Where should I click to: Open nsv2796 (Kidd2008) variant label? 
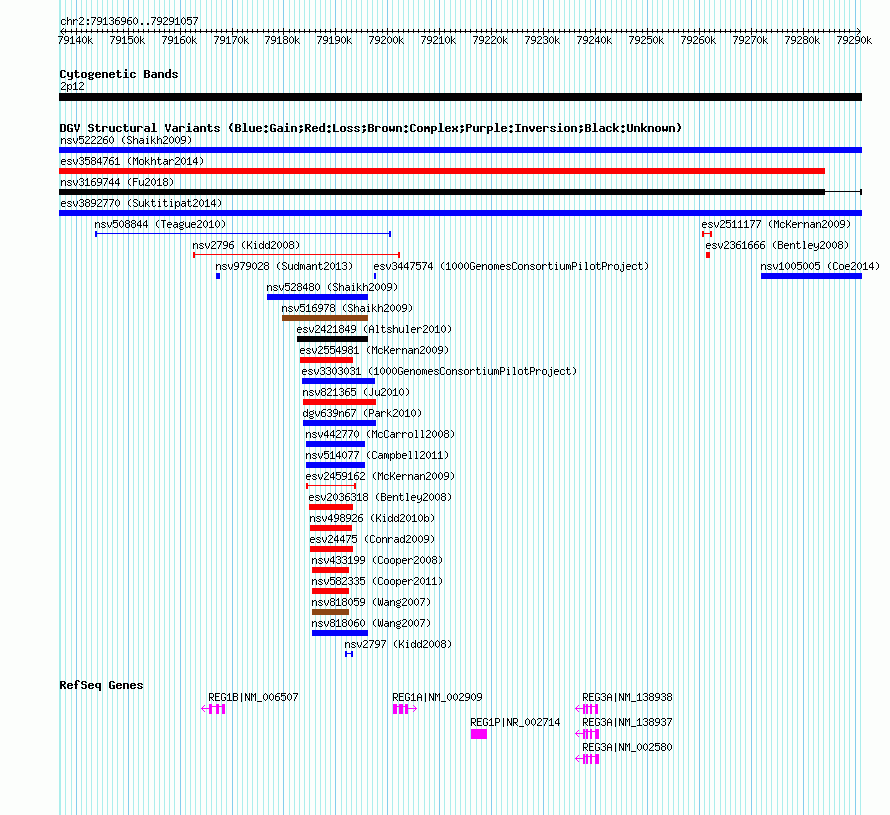point(246,245)
